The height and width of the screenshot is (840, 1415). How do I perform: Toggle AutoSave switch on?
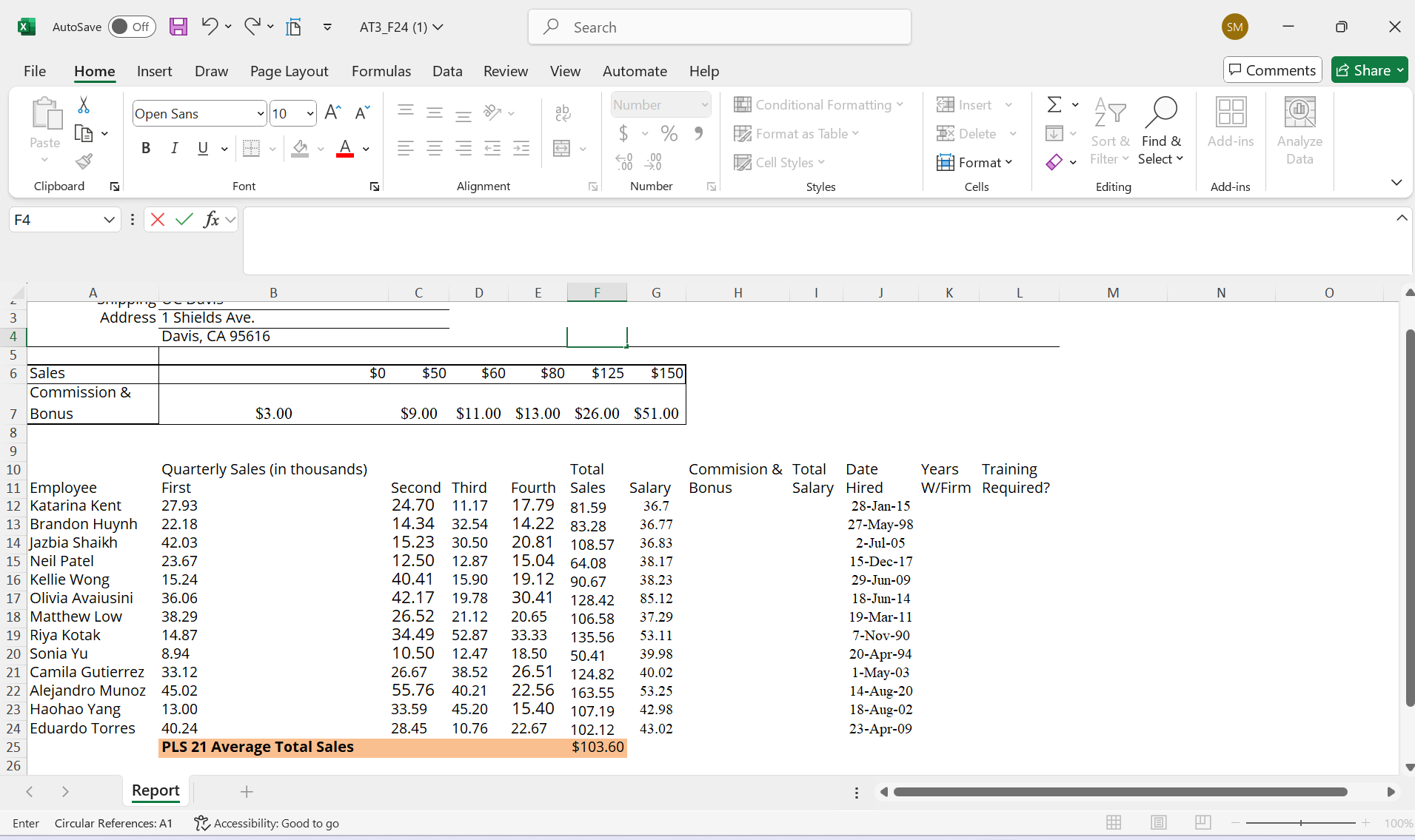click(132, 27)
